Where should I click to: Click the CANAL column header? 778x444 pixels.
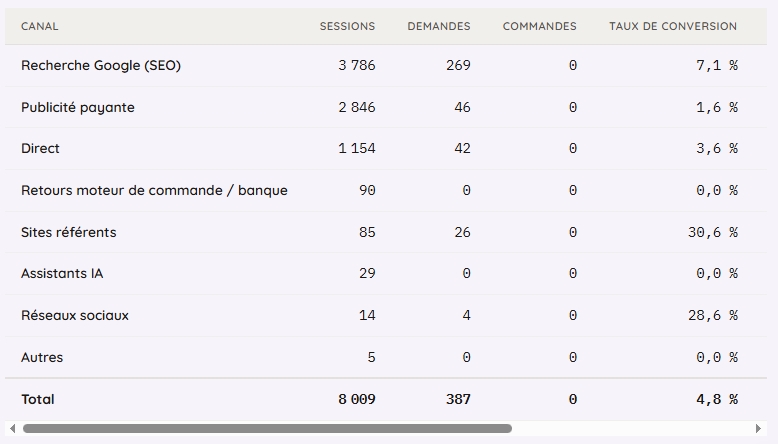(40, 26)
